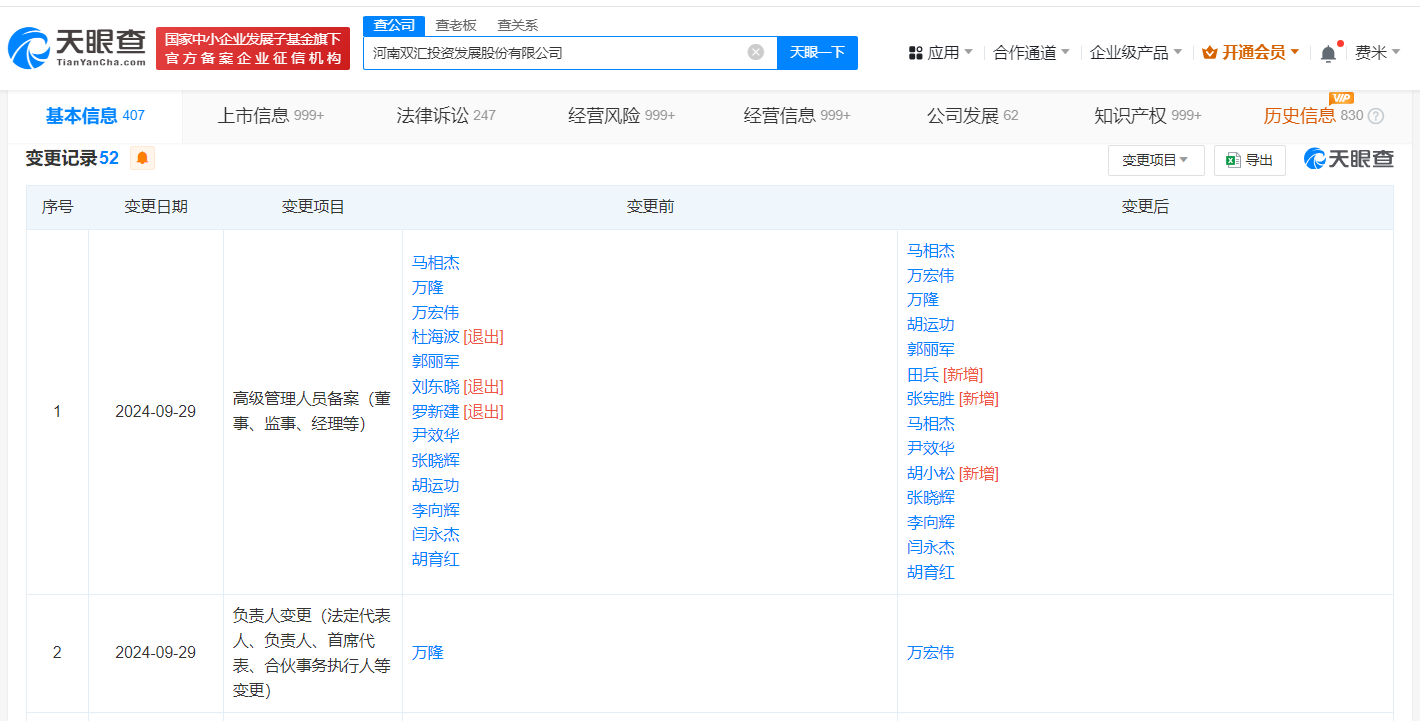The image size is (1420, 721).
Task: Select the 查公司 search tab
Action: tap(394, 25)
